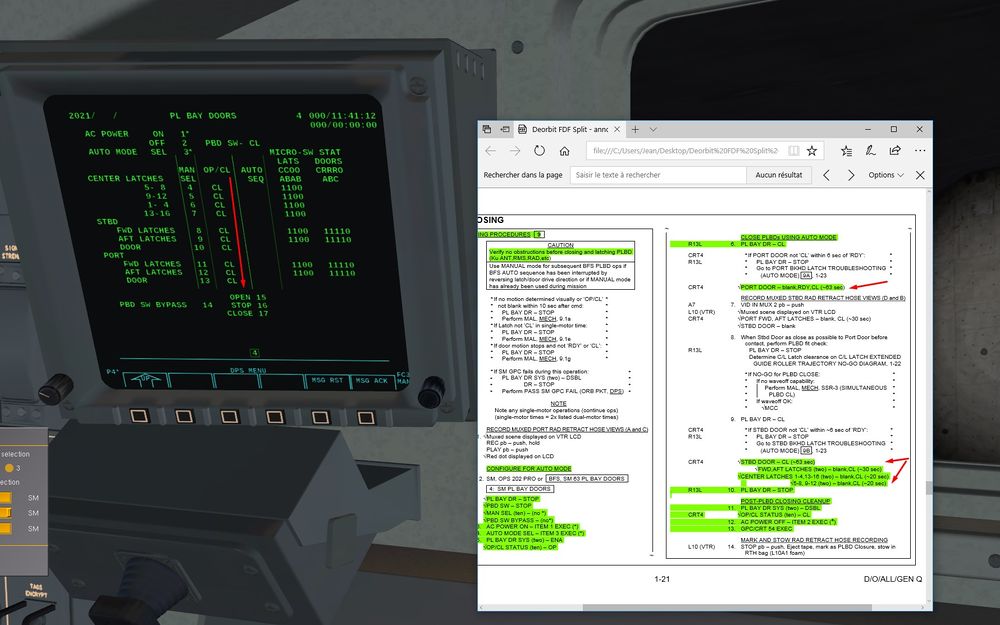Jump to next find result arrow
The image size is (1000, 625).
pos(851,175)
